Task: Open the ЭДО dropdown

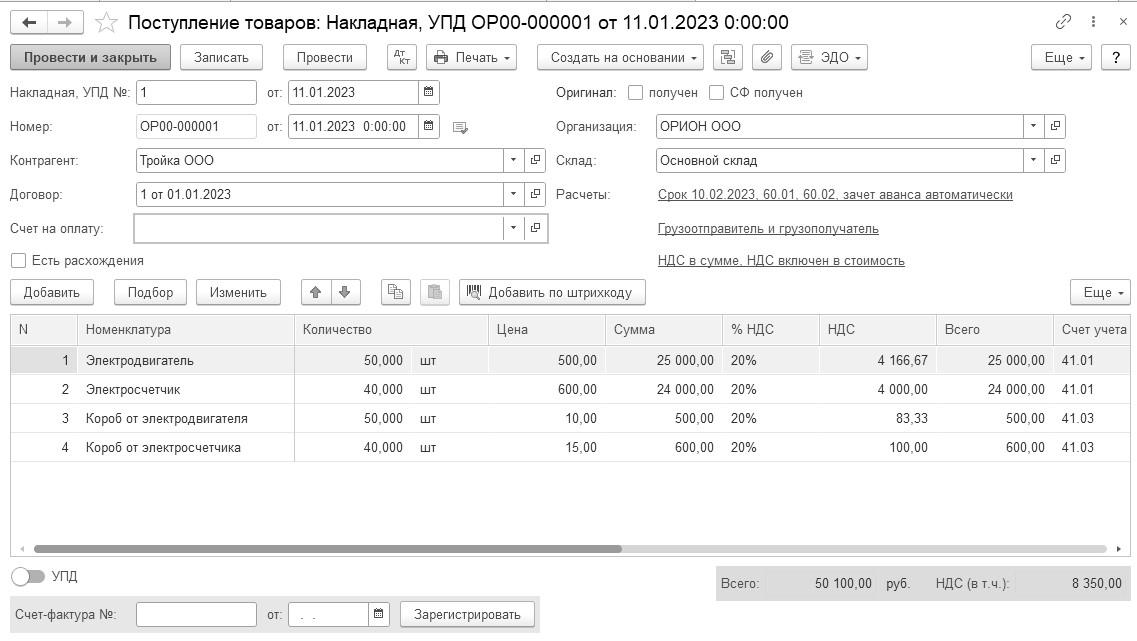Action: click(830, 57)
